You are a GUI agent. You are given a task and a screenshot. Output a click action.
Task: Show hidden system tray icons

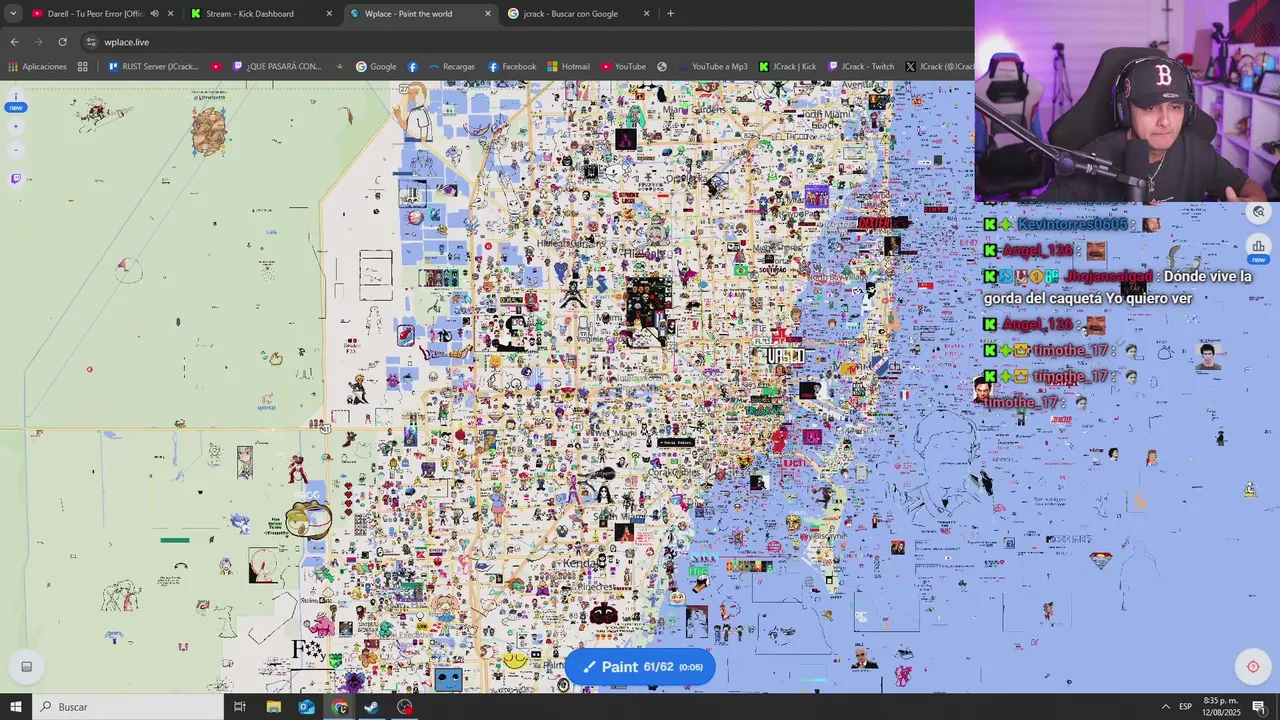[1165, 707]
